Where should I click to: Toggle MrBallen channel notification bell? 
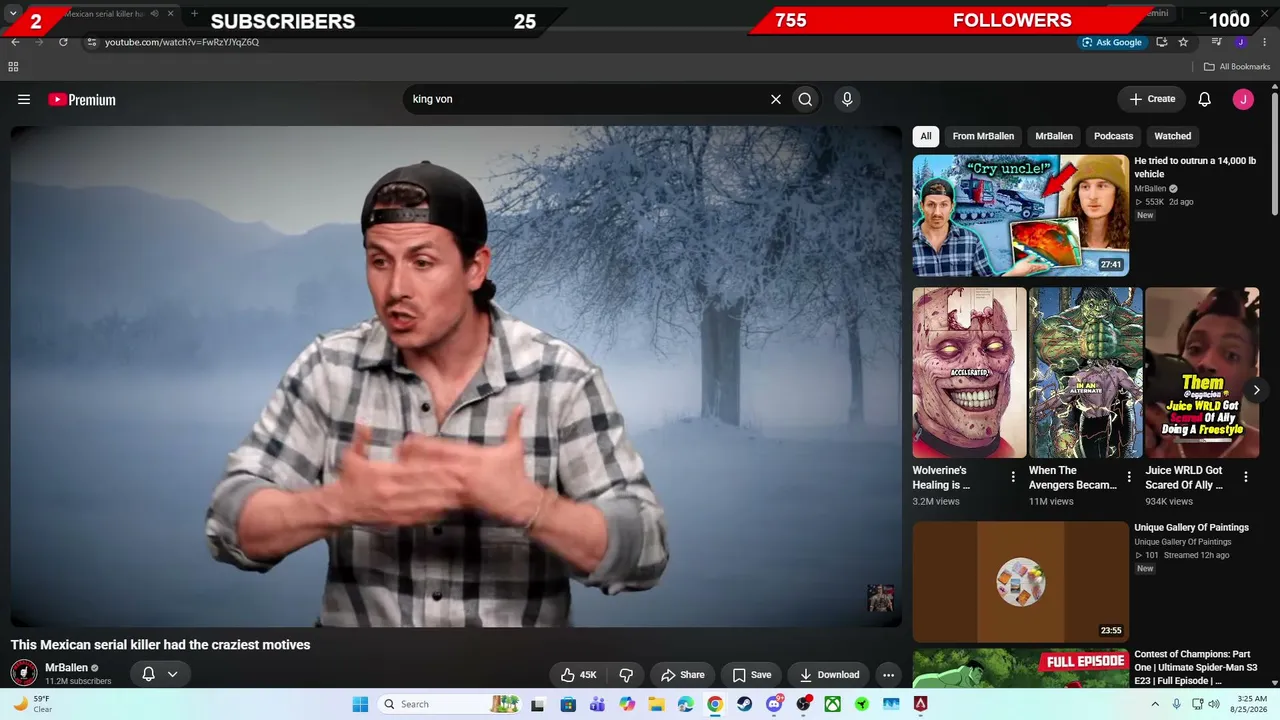pos(148,674)
